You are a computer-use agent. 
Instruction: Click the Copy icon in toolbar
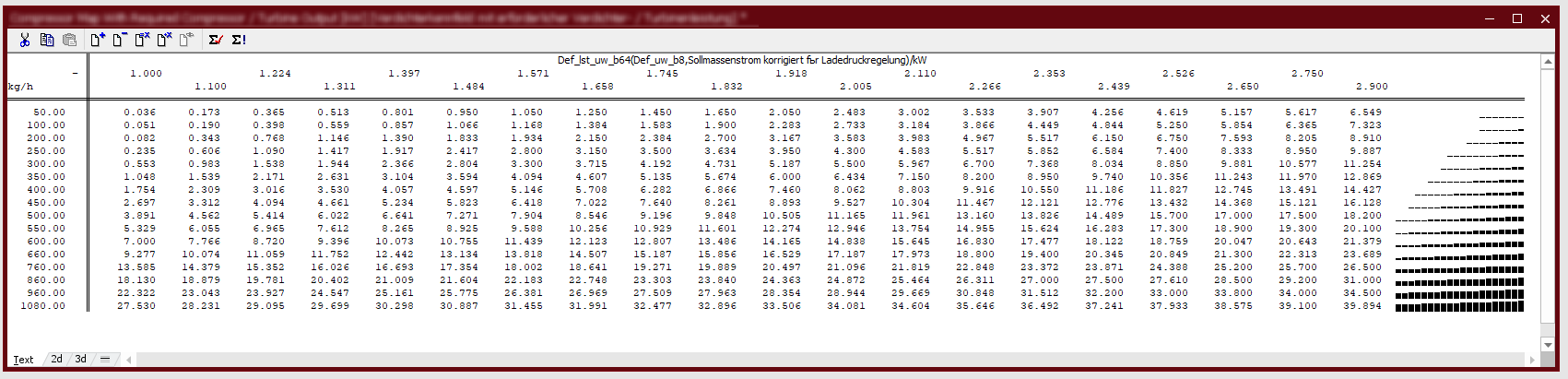point(47,40)
